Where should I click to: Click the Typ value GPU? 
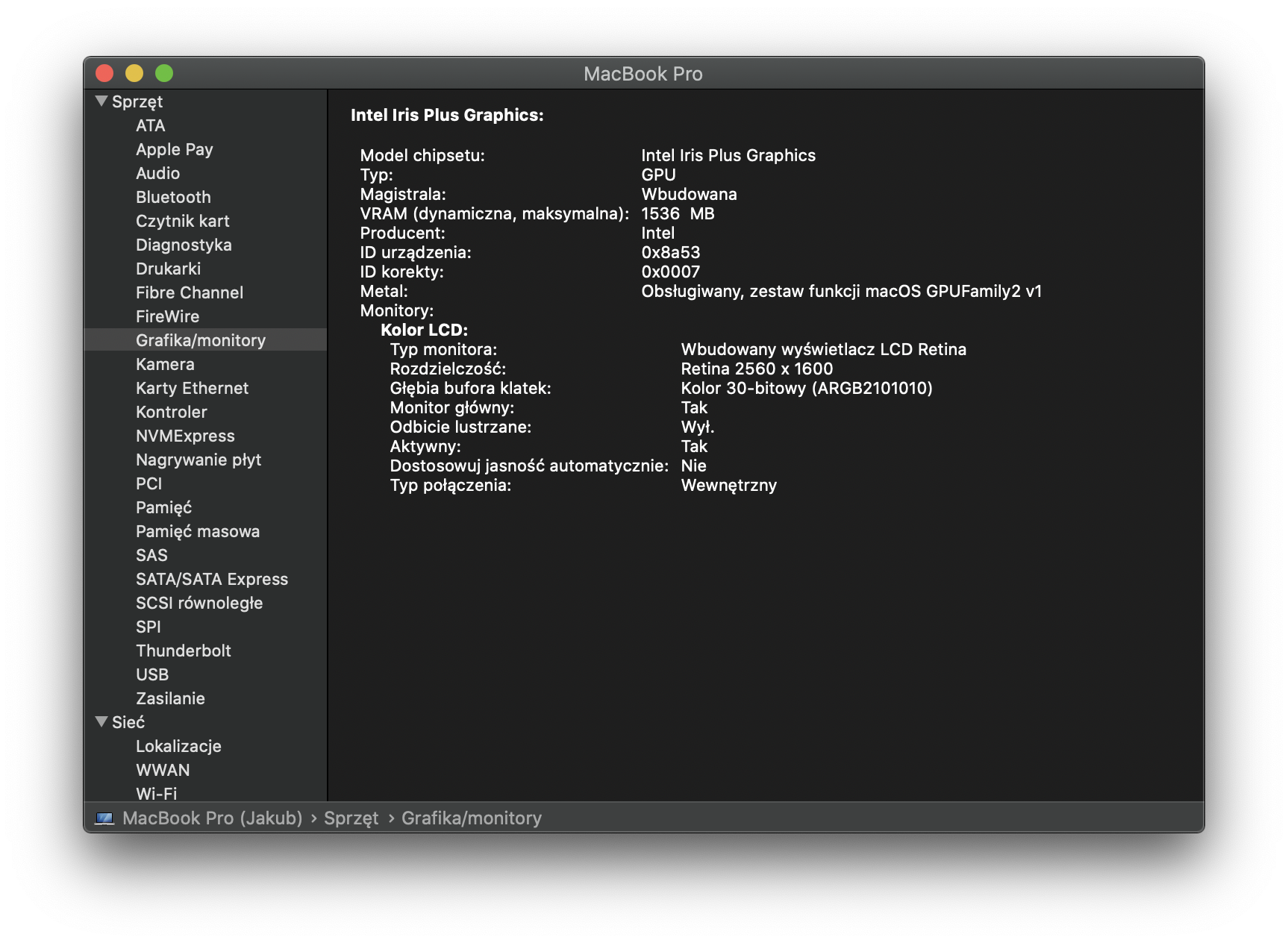[x=658, y=175]
